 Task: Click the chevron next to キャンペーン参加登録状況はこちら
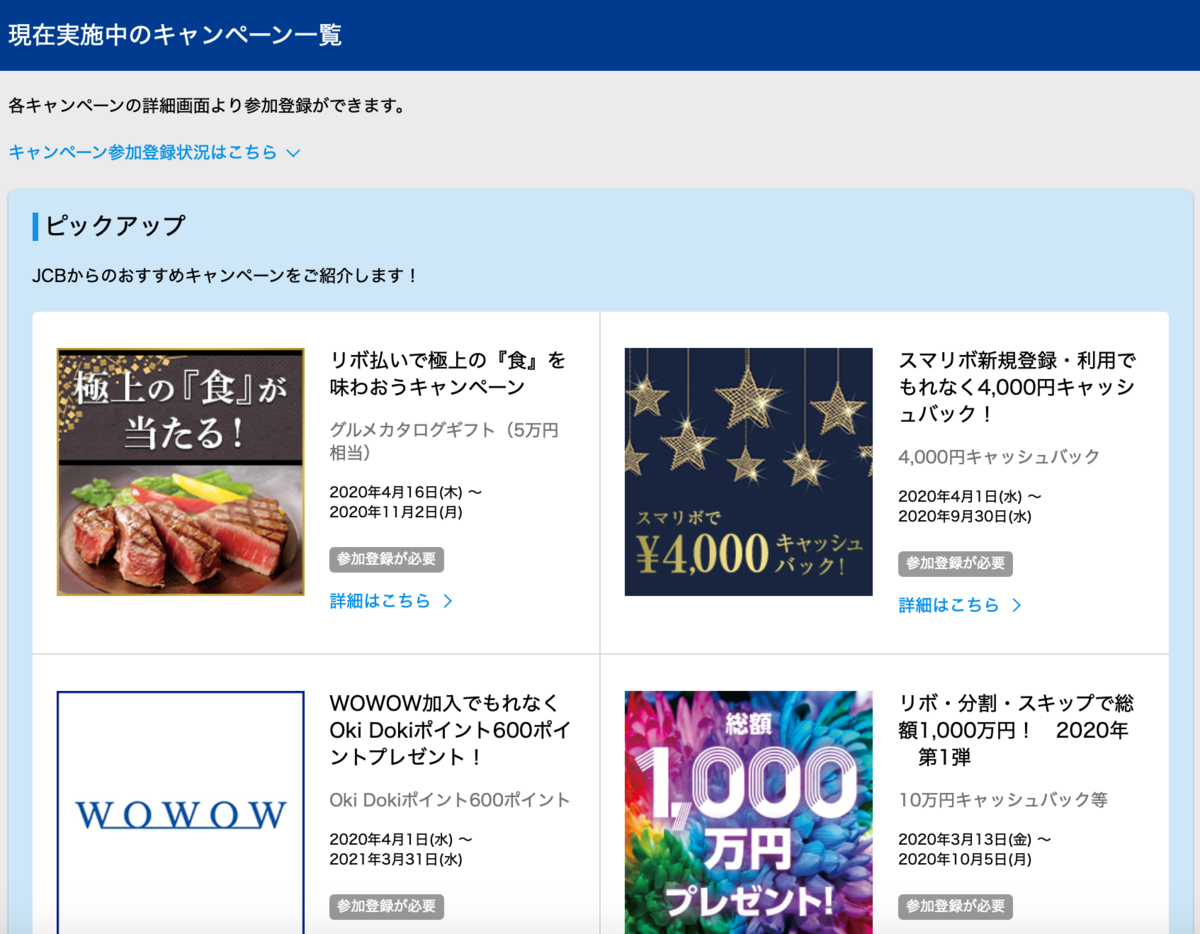click(293, 153)
